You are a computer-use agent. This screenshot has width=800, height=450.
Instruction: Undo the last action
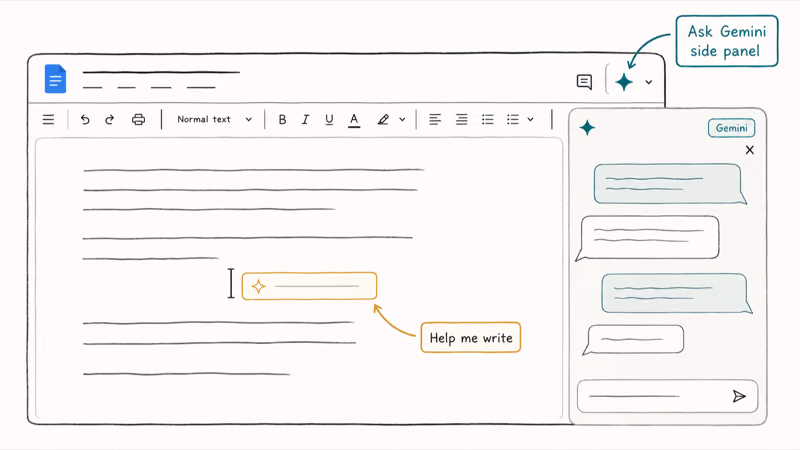tap(85, 119)
